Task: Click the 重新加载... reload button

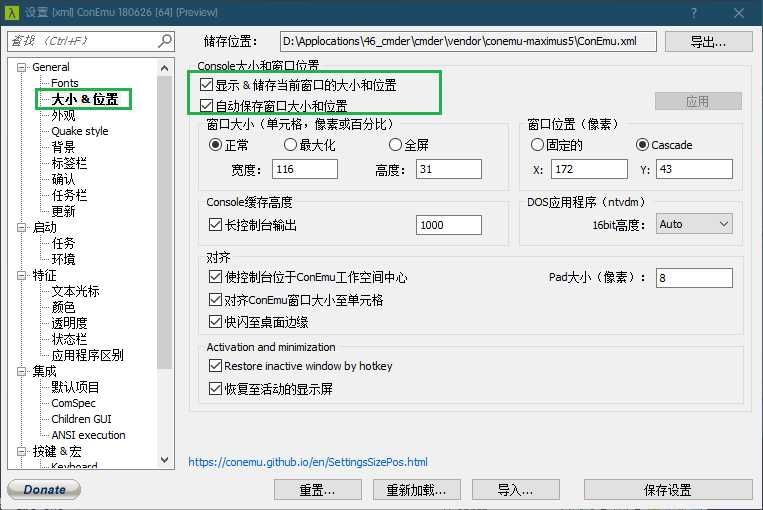Action: [417, 490]
